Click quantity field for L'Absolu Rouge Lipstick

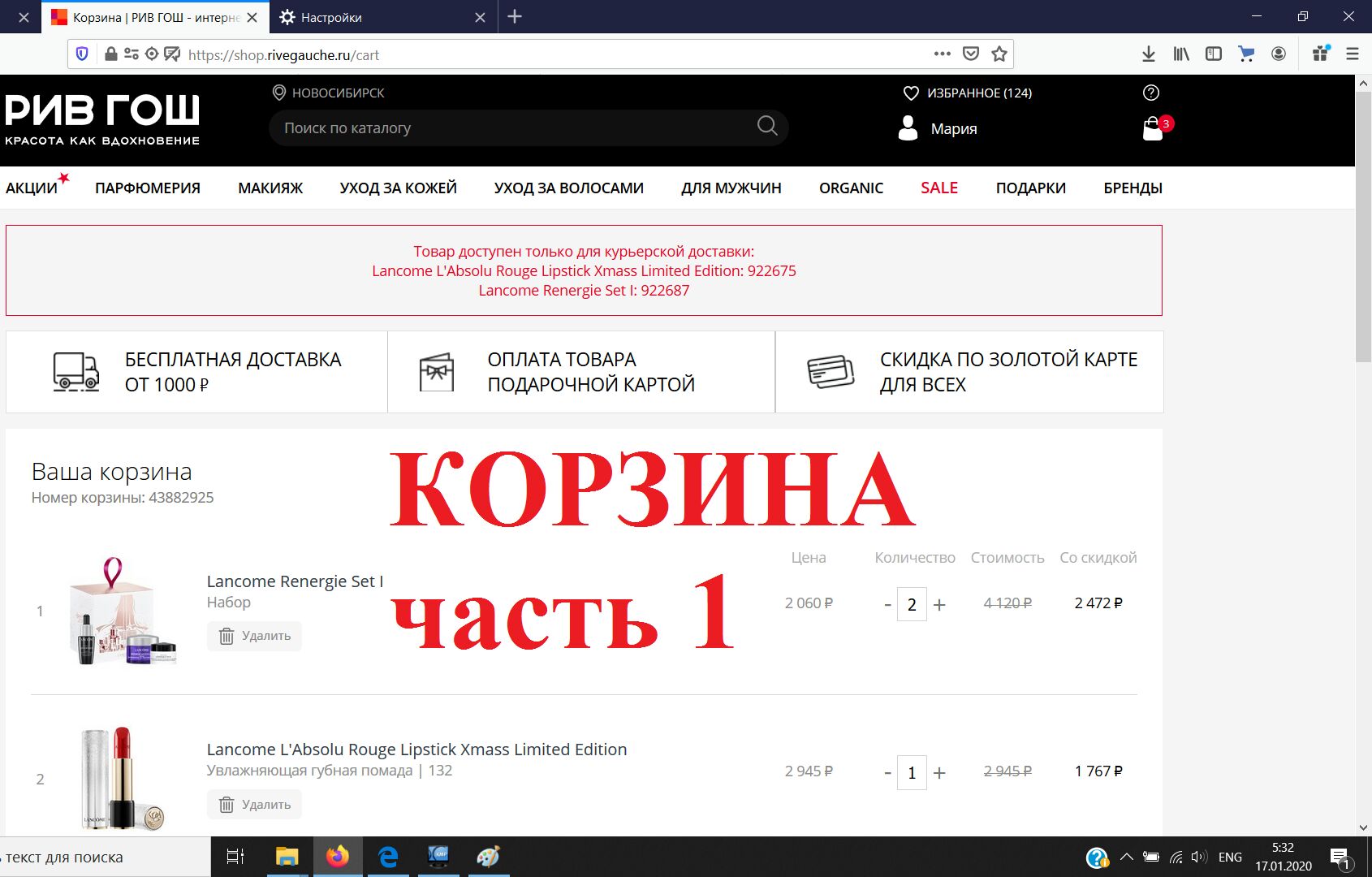point(912,772)
